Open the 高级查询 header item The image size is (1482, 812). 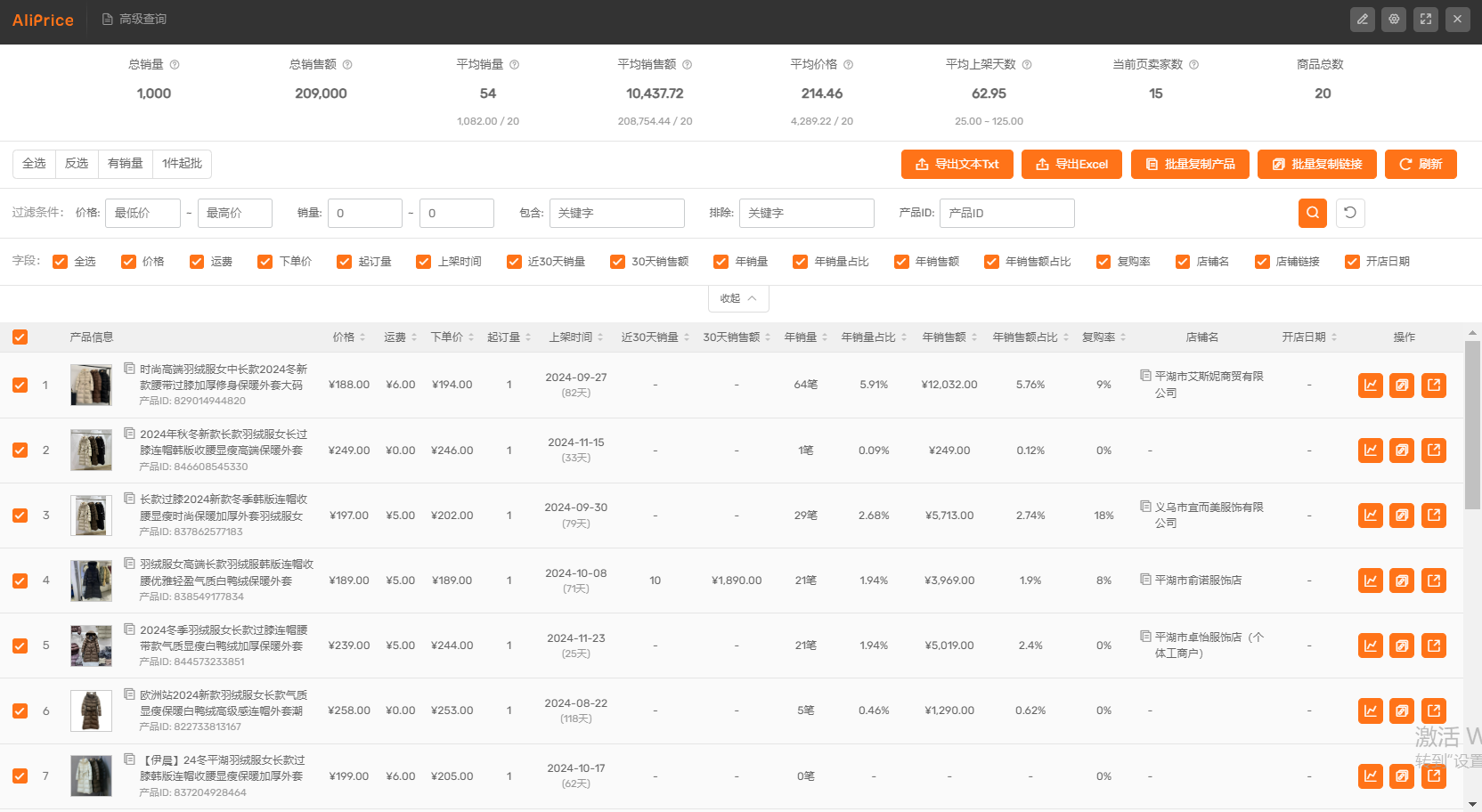click(x=134, y=20)
